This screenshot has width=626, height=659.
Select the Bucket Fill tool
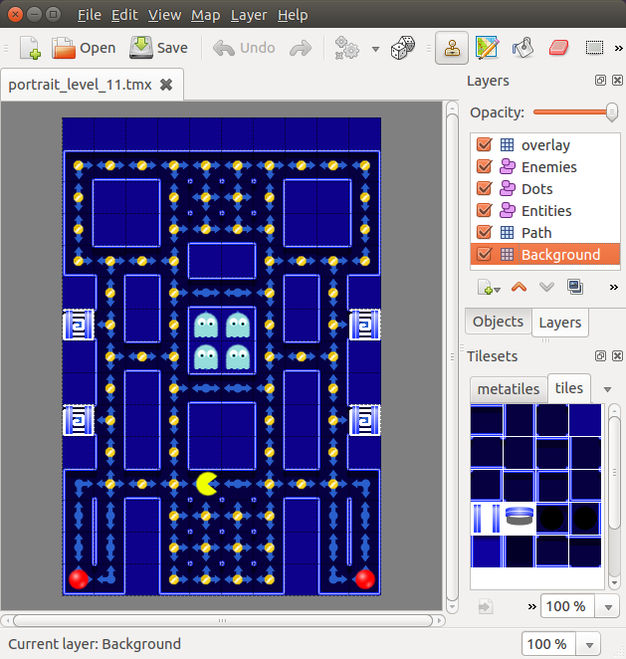click(523, 48)
